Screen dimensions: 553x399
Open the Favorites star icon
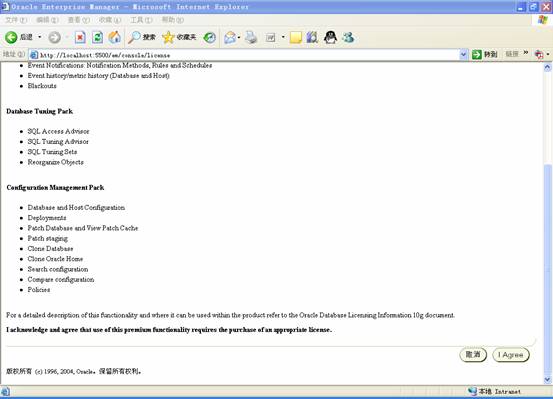[x=168, y=37]
